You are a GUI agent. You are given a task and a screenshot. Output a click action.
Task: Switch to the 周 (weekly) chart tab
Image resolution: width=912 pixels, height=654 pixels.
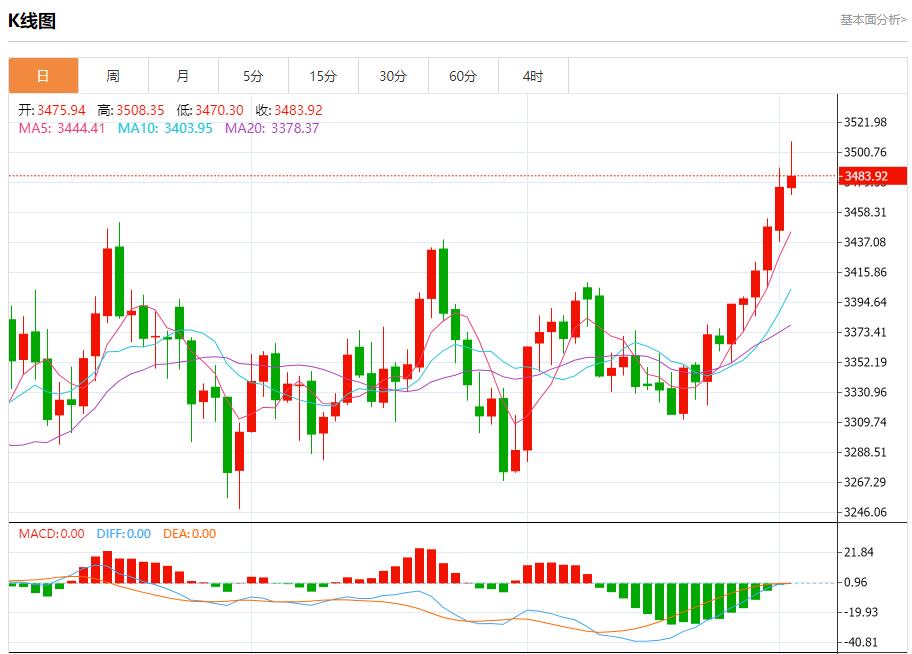pyautogui.click(x=113, y=75)
